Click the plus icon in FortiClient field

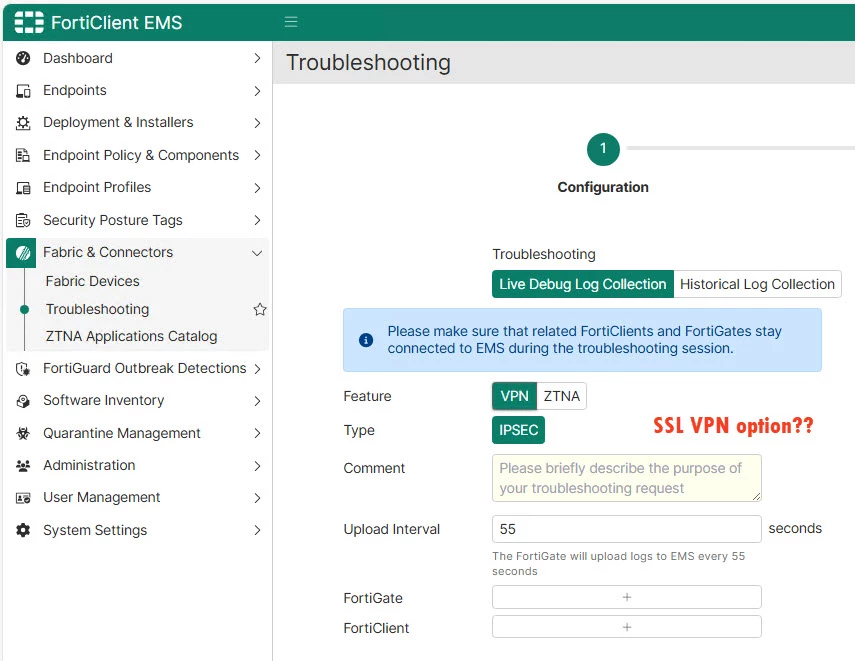[x=627, y=627]
